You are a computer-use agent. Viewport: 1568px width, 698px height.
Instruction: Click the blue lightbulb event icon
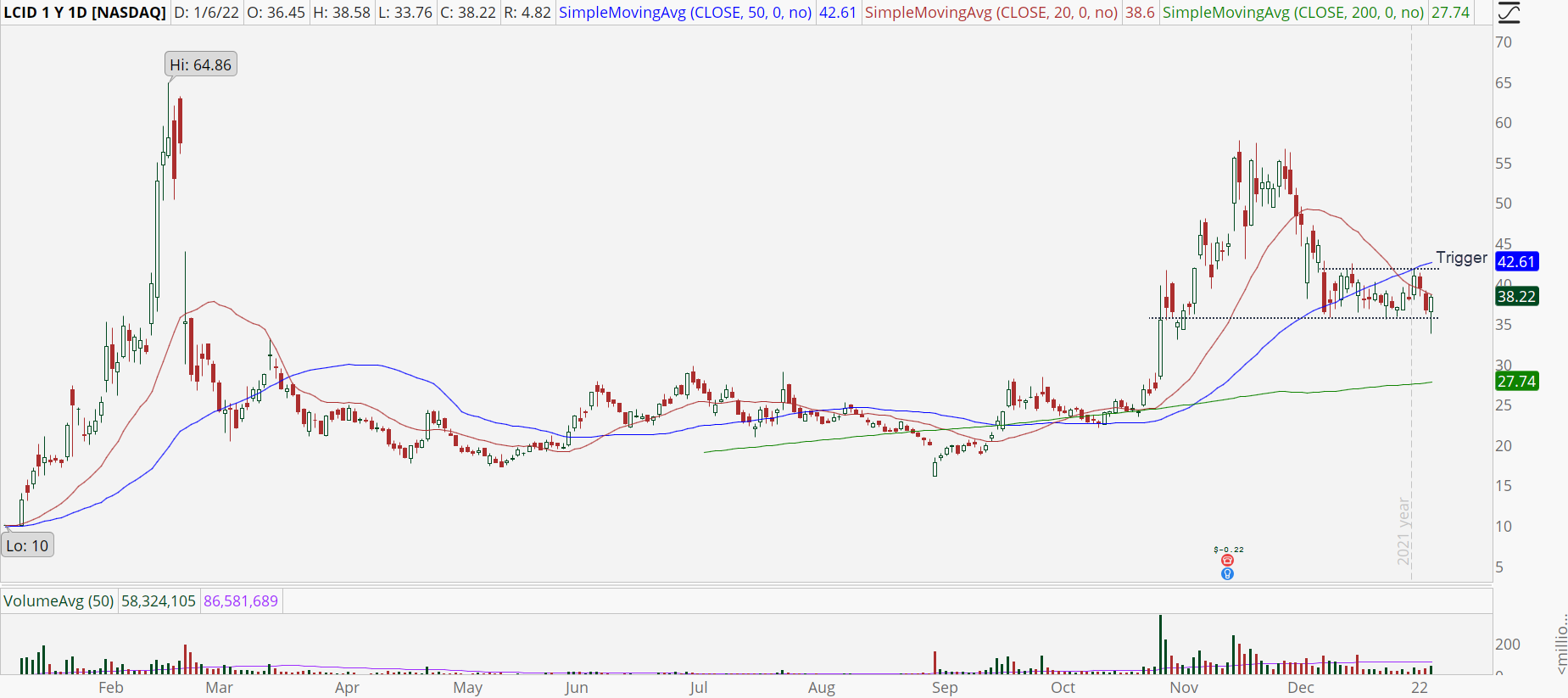point(1227,574)
